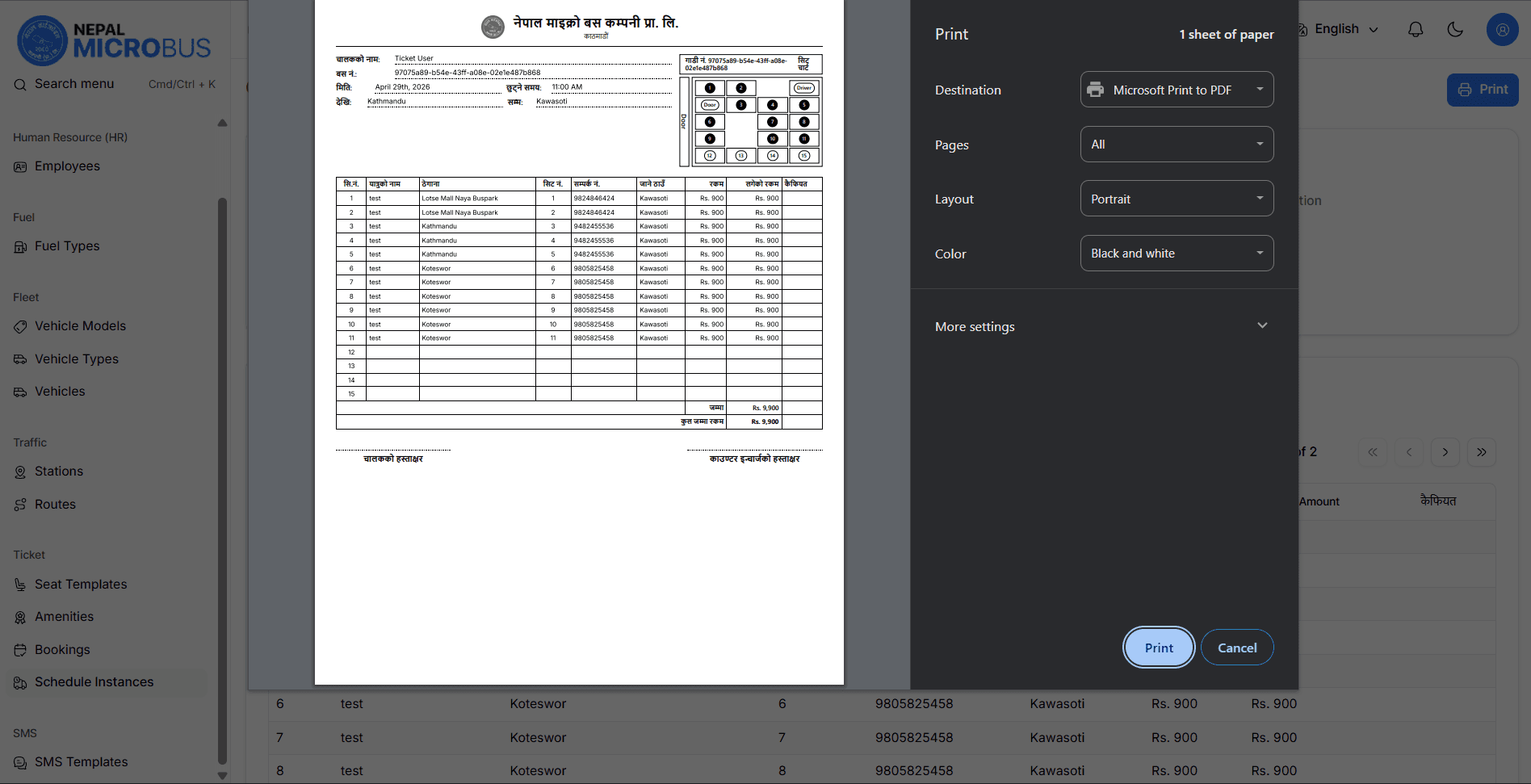Click the Vehicles truck icon
The width and height of the screenshot is (1531, 784).
point(20,392)
